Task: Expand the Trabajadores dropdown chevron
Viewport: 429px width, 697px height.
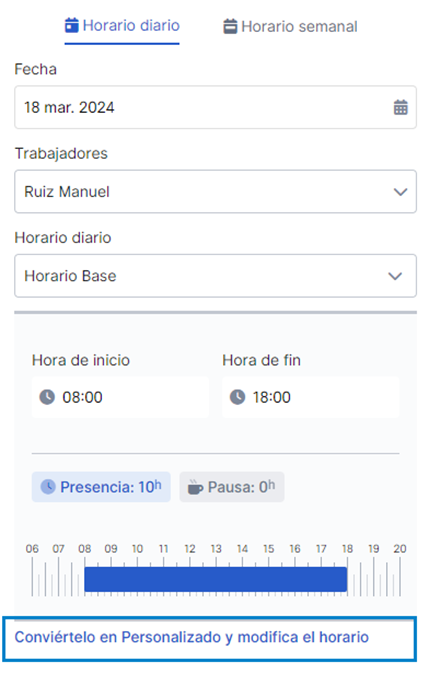Action: click(400, 192)
